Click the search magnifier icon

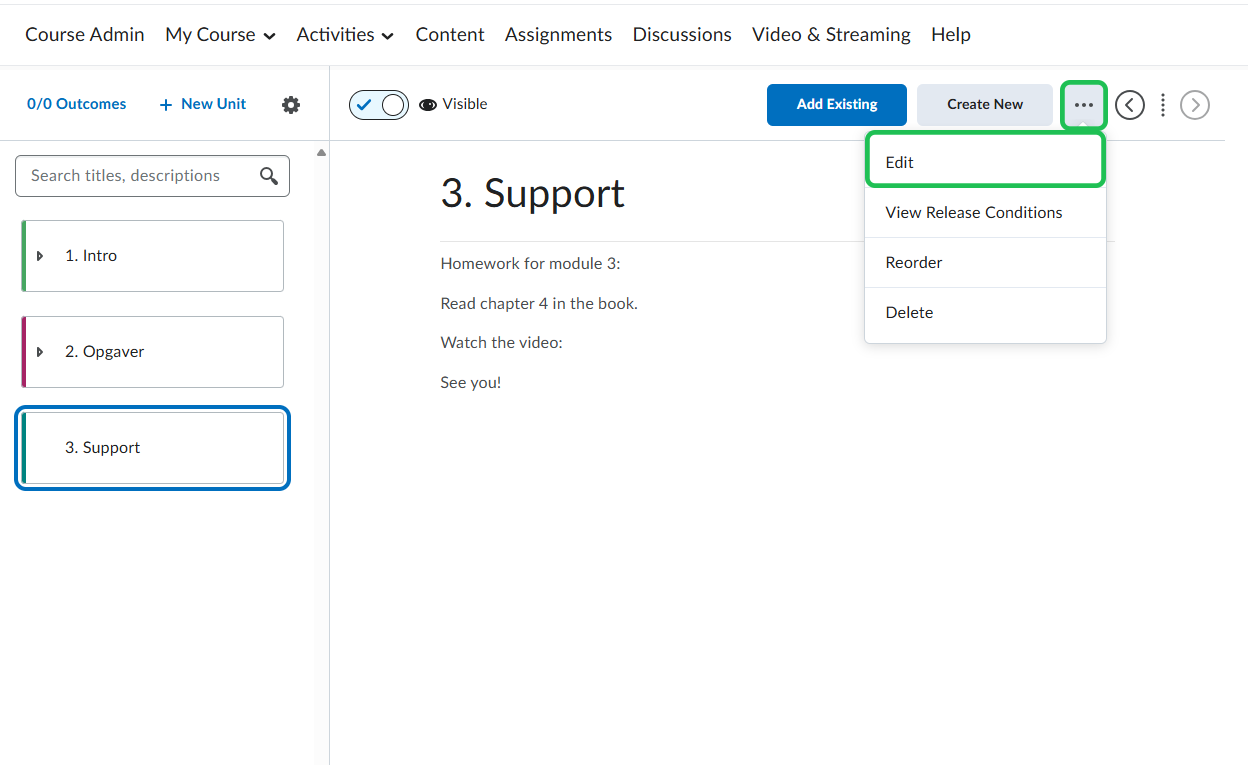click(268, 176)
